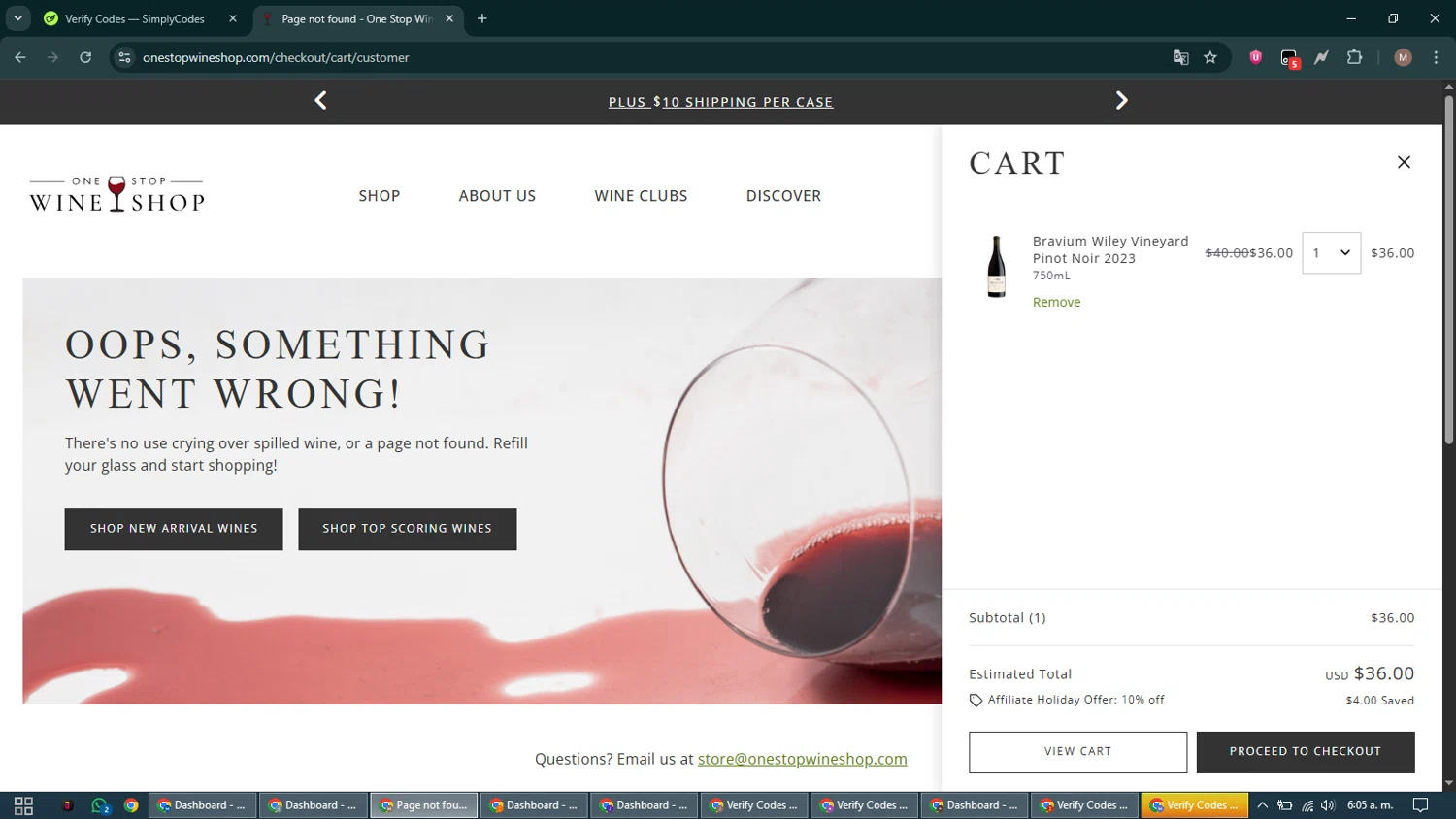Open the SHOP menu

click(x=380, y=196)
